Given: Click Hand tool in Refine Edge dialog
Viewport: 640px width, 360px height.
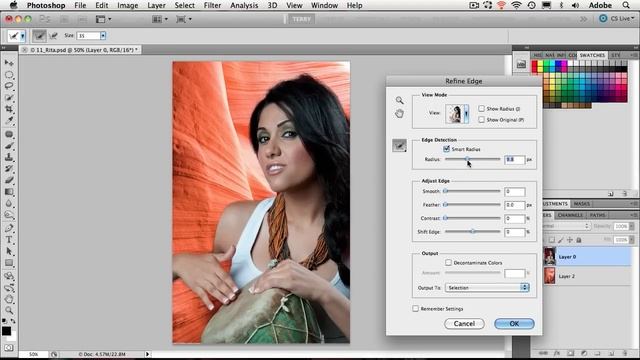Looking at the screenshot, I should click(x=399, y=113).
